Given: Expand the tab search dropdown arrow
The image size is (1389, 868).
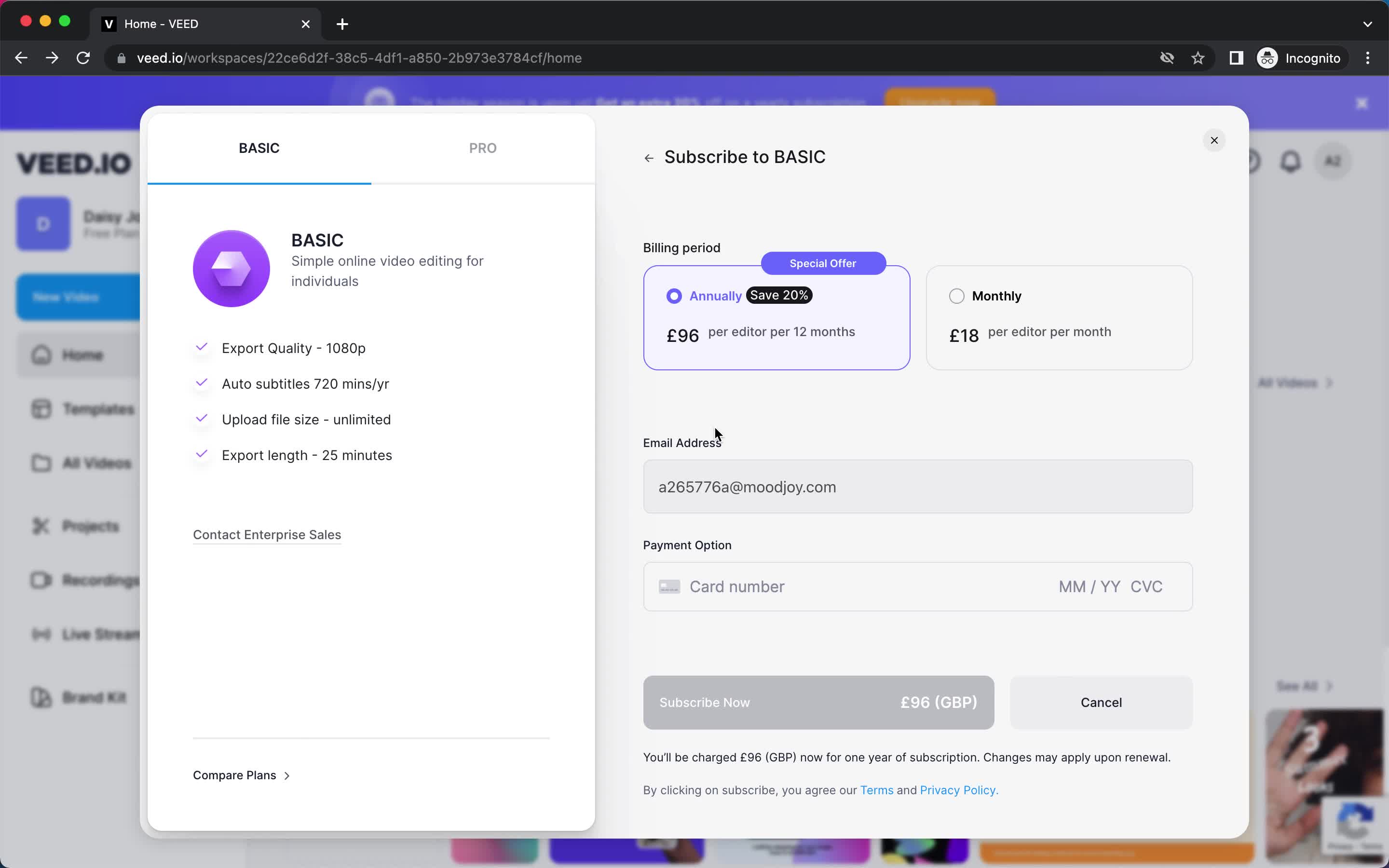Looking at the screenshot, I should [1368, 24].
